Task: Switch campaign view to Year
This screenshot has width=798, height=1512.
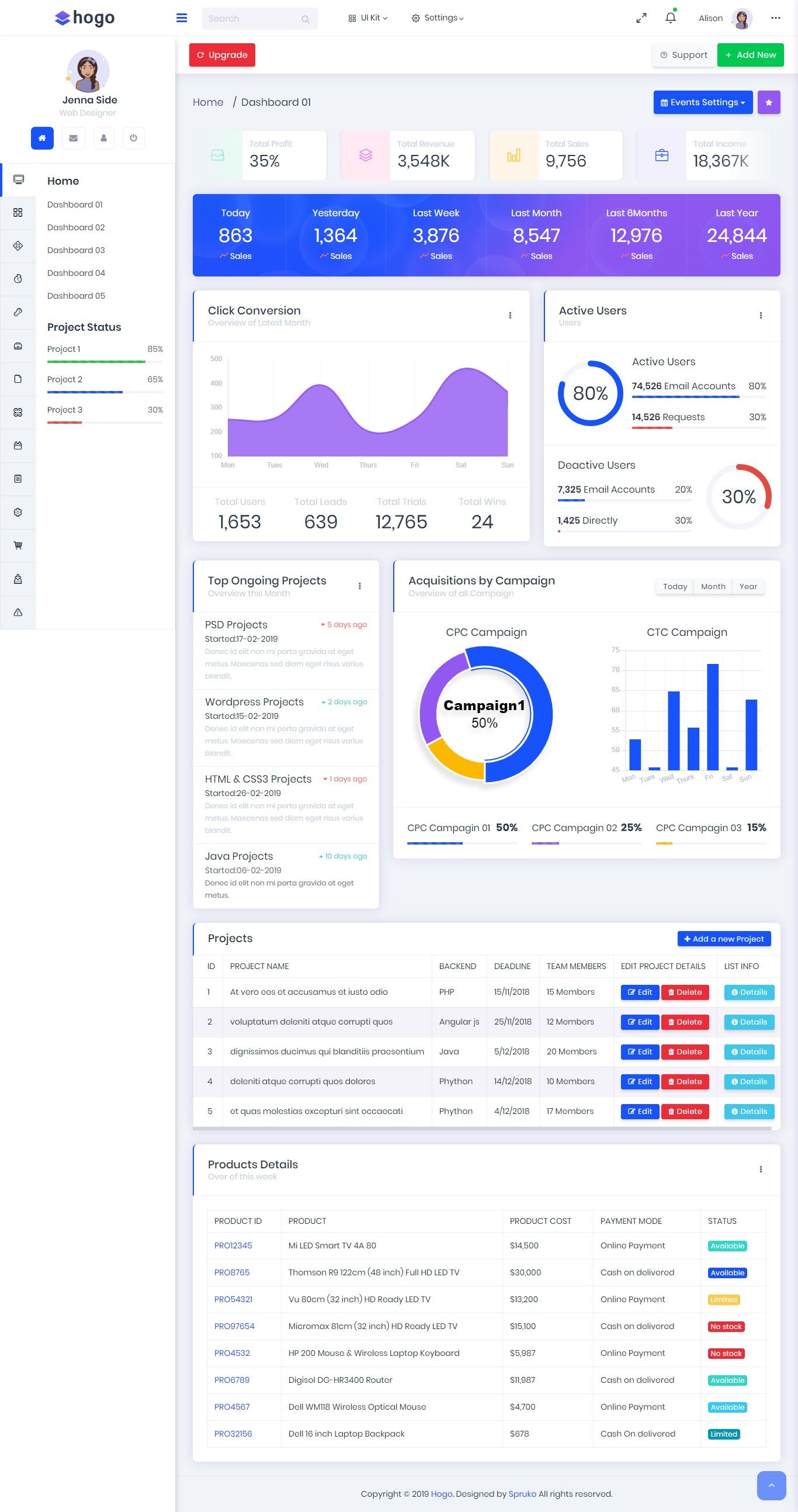Action: 748,586
